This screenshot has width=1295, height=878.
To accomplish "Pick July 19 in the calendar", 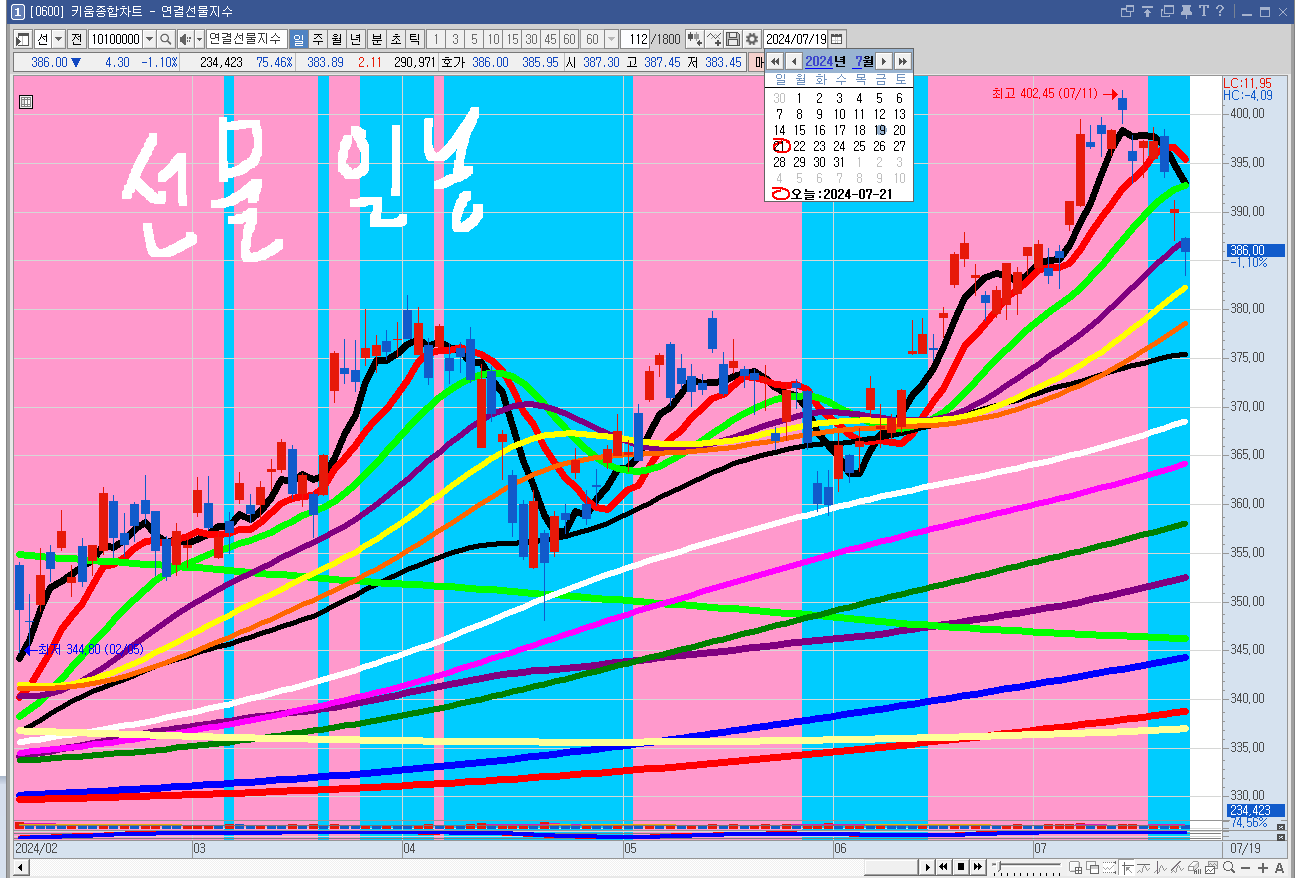I will point(880,130).
